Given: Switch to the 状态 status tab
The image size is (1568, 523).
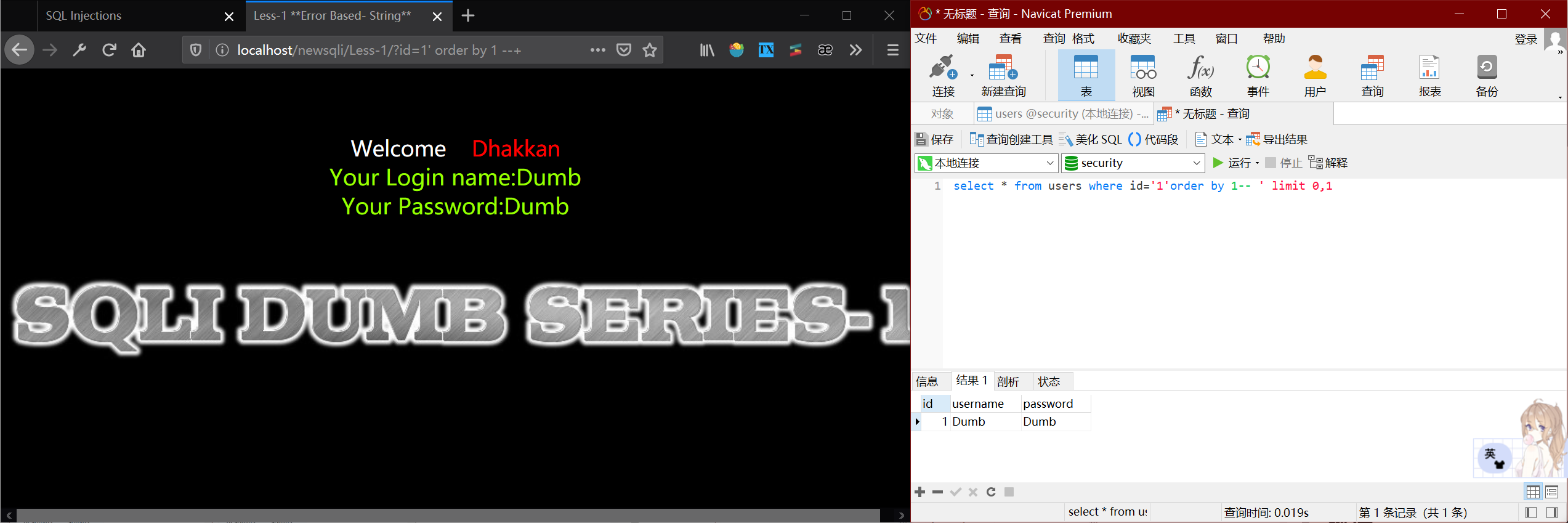Looking at the screenshot, I should (1049, 382).
